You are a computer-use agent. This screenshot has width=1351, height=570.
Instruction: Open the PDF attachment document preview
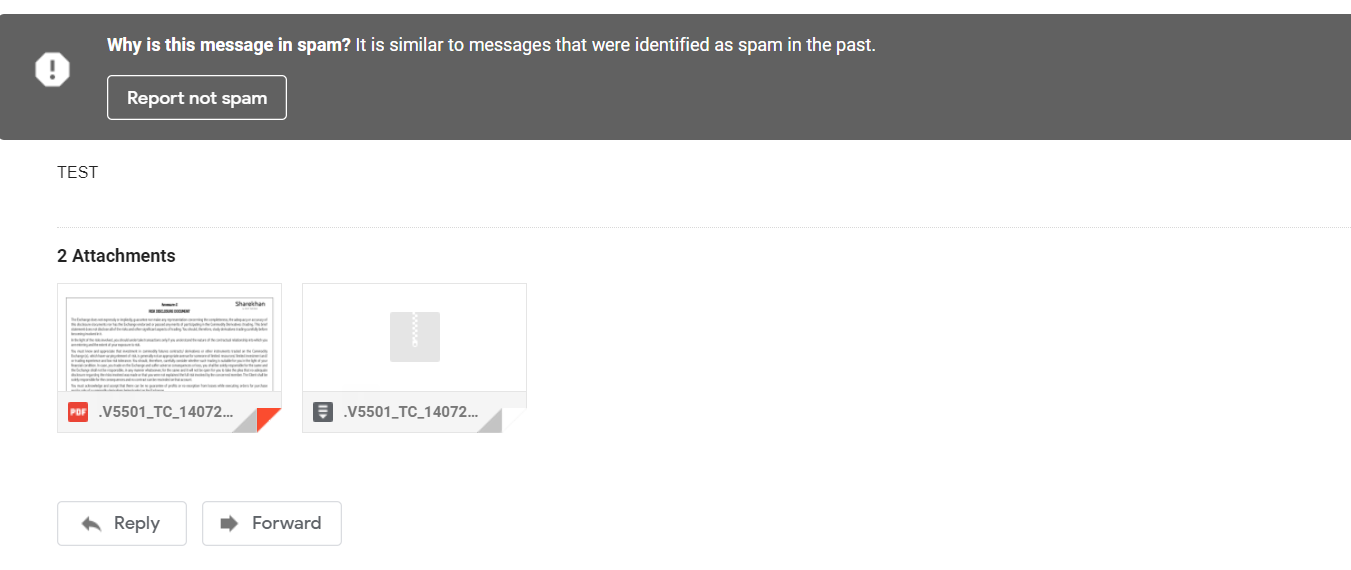[x=169, y=340]
